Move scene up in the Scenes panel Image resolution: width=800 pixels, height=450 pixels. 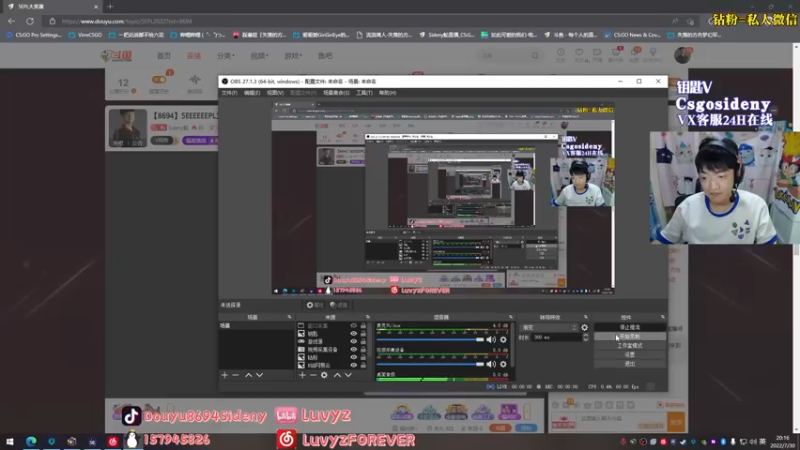coord(248,375)
